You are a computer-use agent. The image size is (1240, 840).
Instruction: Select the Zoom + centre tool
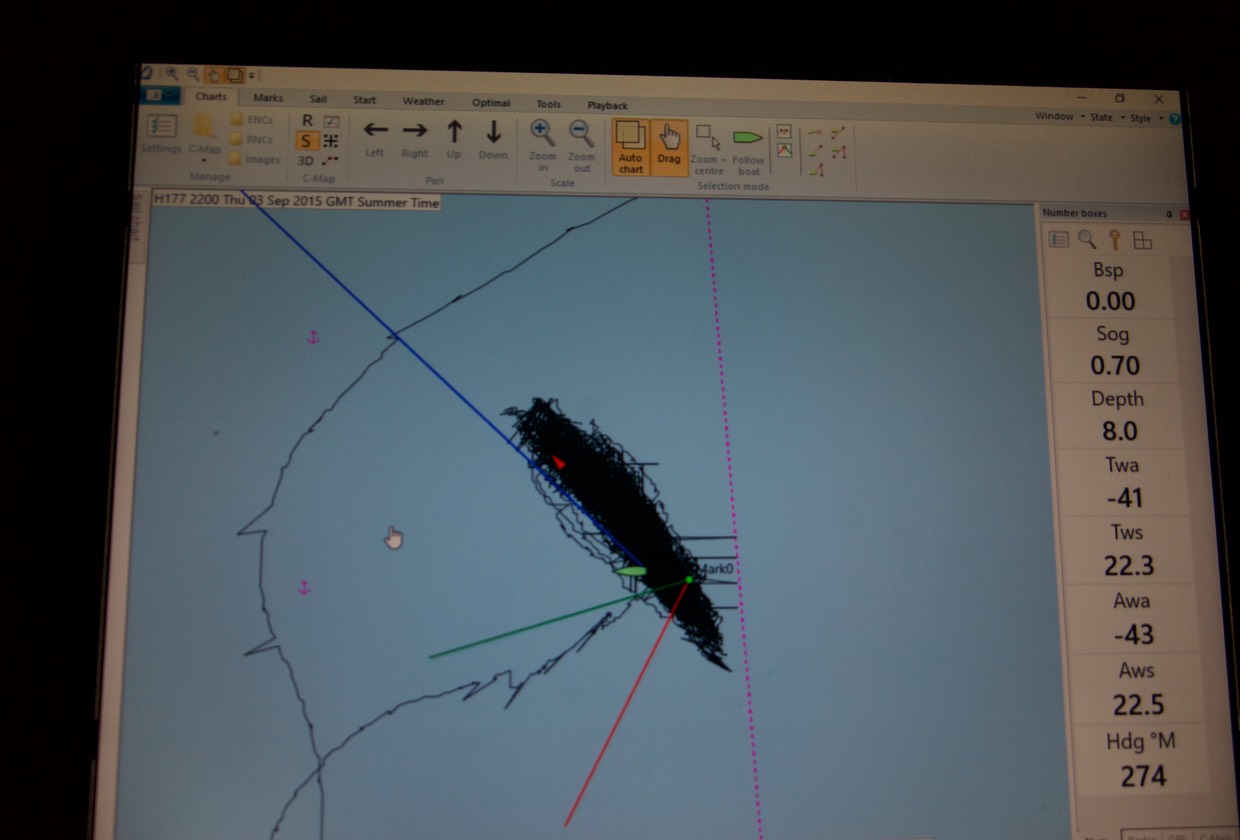point(708,149)
